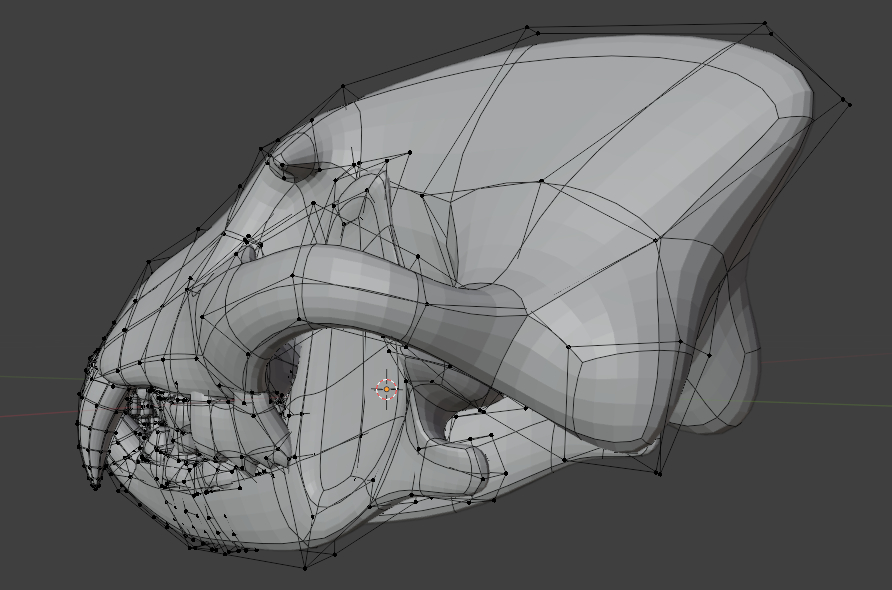
Task: Select the tip of the large fang
Action: click(95, 485)
